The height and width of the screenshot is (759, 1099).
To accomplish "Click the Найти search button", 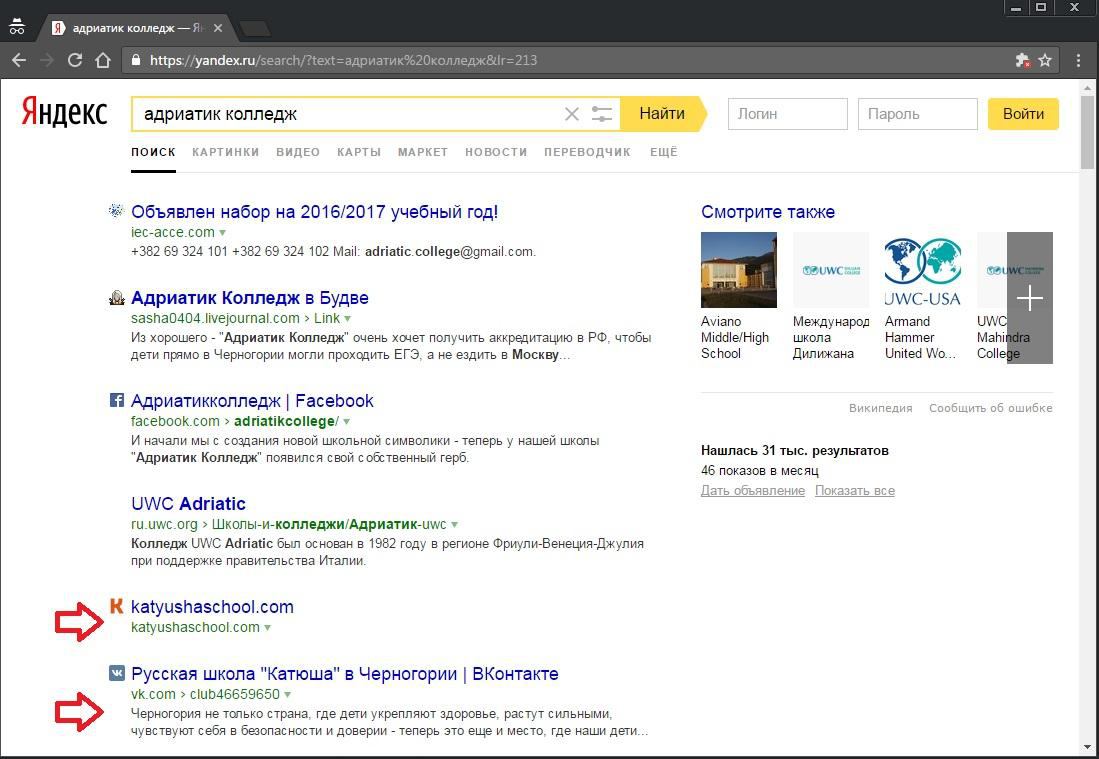I will click(x=662, y=114).
